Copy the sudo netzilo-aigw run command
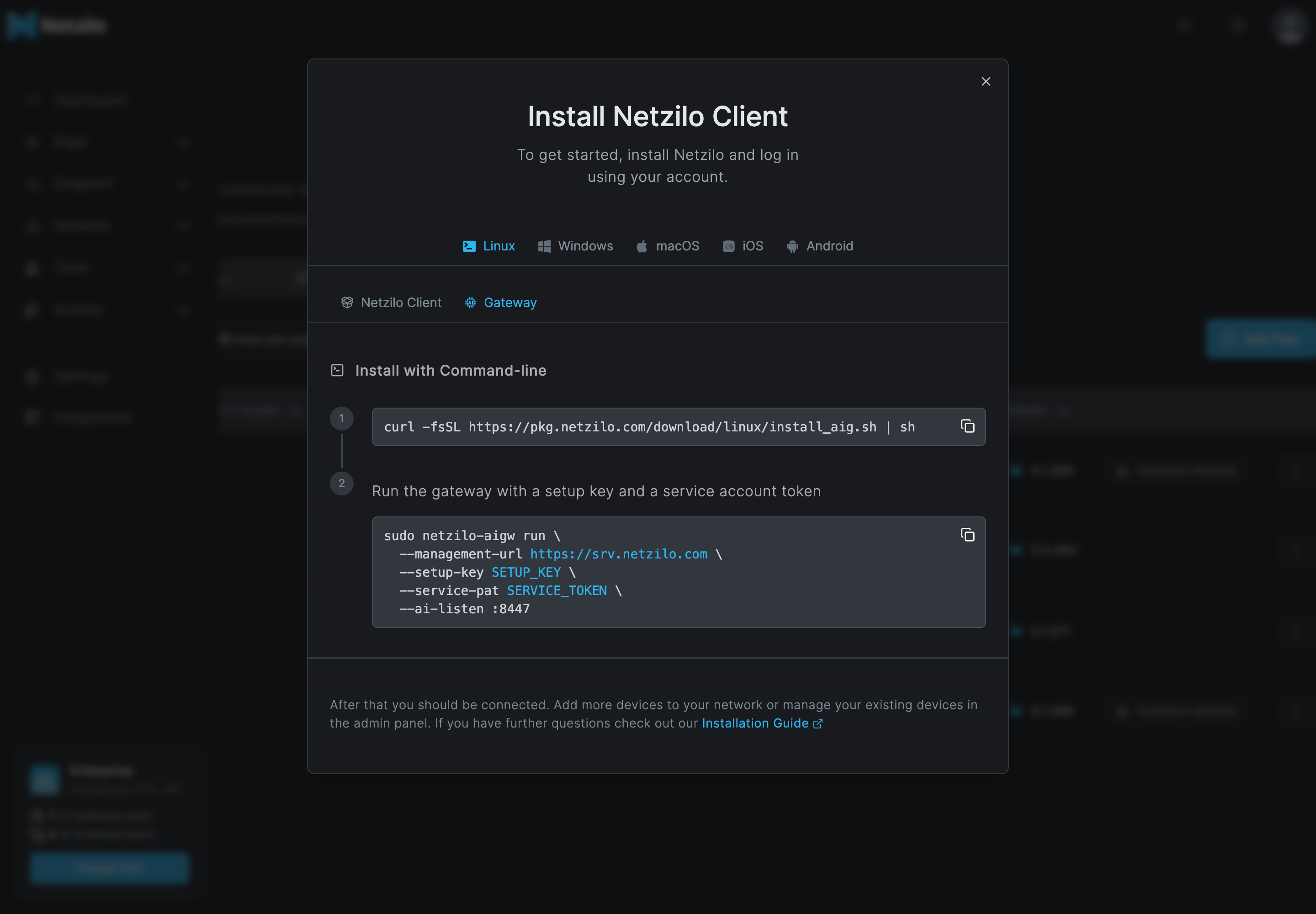This screenshot has height=914, width=1316. (967, 535)
